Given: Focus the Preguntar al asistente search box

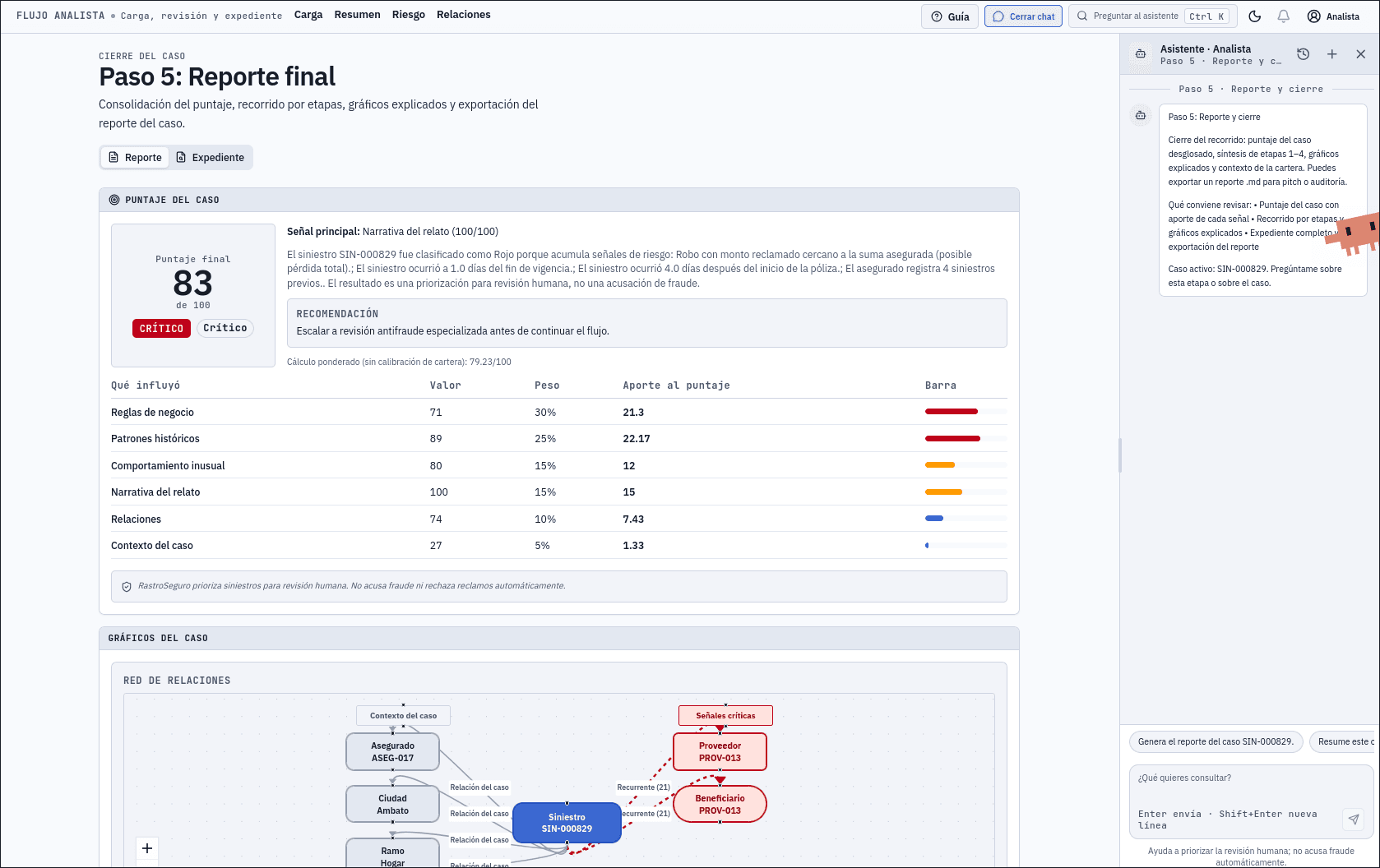Looking at the screenshot, I should tap(1153, 16).
